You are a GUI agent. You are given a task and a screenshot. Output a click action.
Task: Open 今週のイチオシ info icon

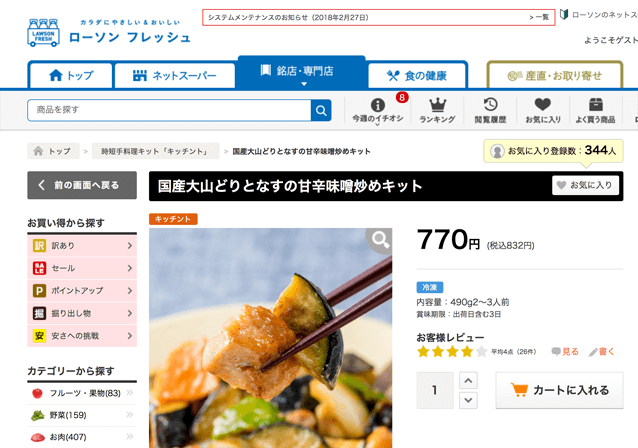[x=378, y=105]
